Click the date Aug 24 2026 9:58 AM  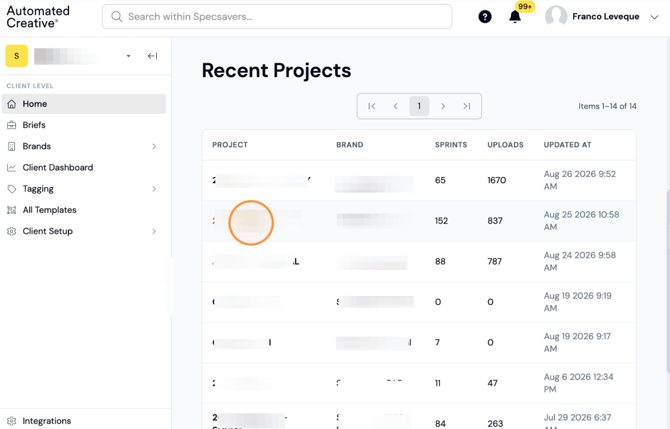click(579, 262)
